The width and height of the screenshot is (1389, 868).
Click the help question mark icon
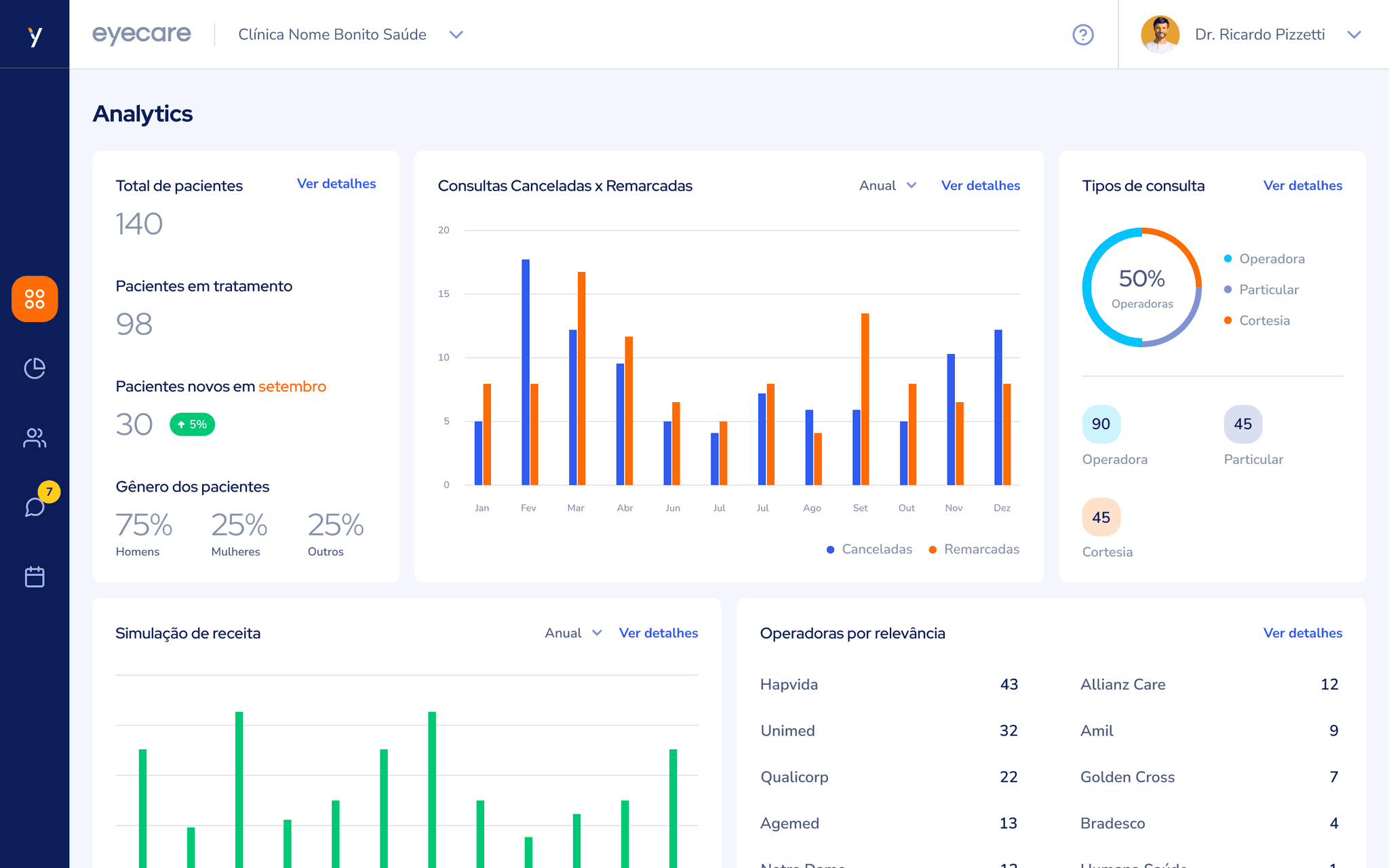[x=1082, y=35]
